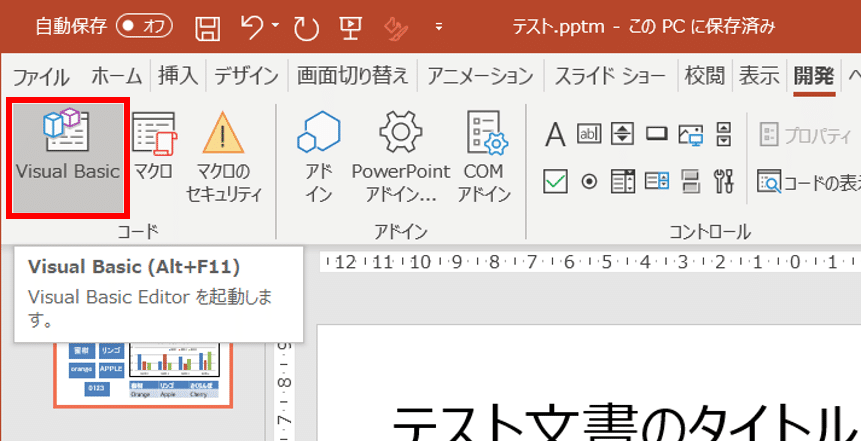861x441 pixels.
Task: Click the Save floppy disk icon
Action: 208,27
